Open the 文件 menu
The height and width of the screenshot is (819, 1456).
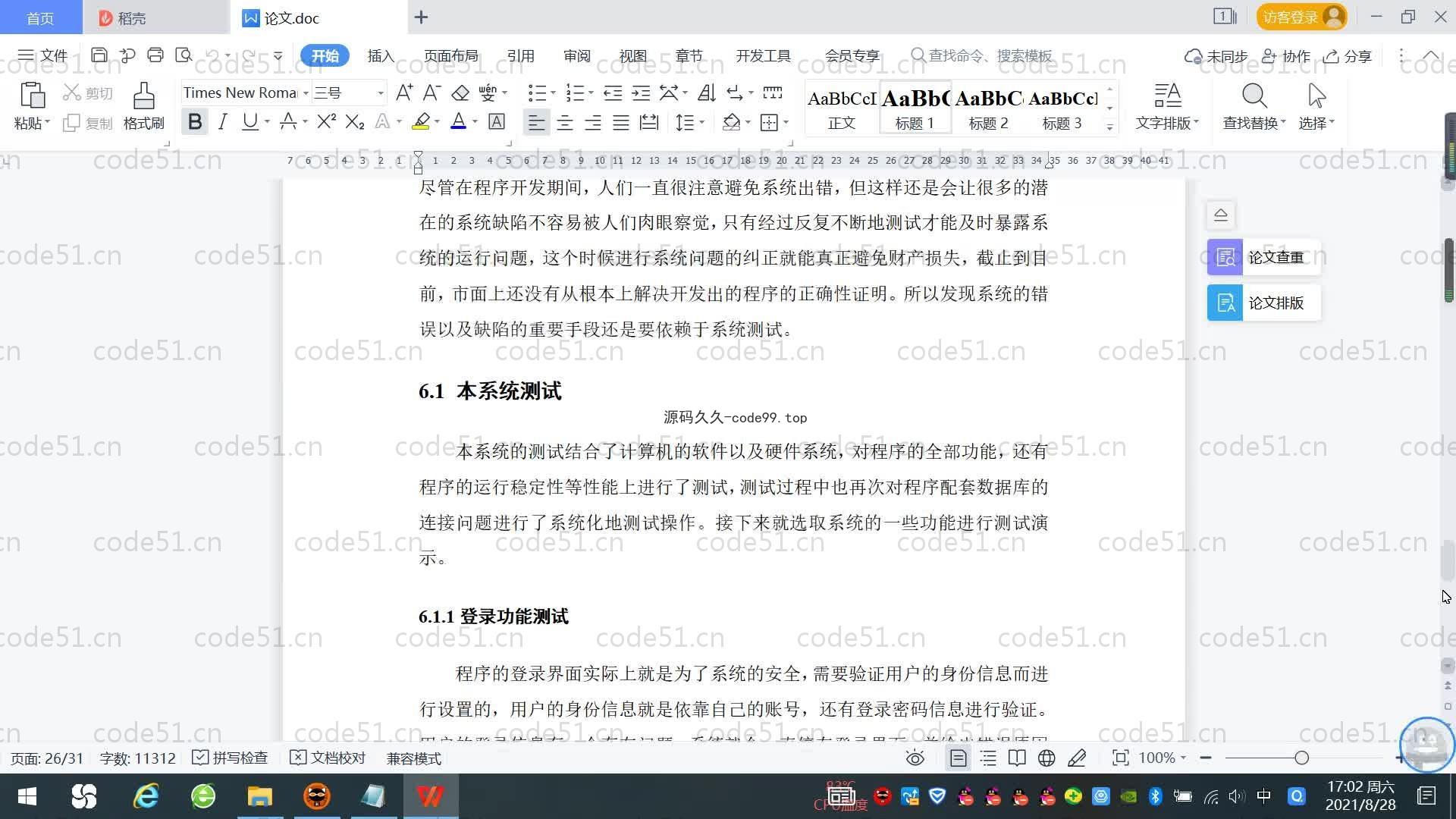[x=42, y=55]
